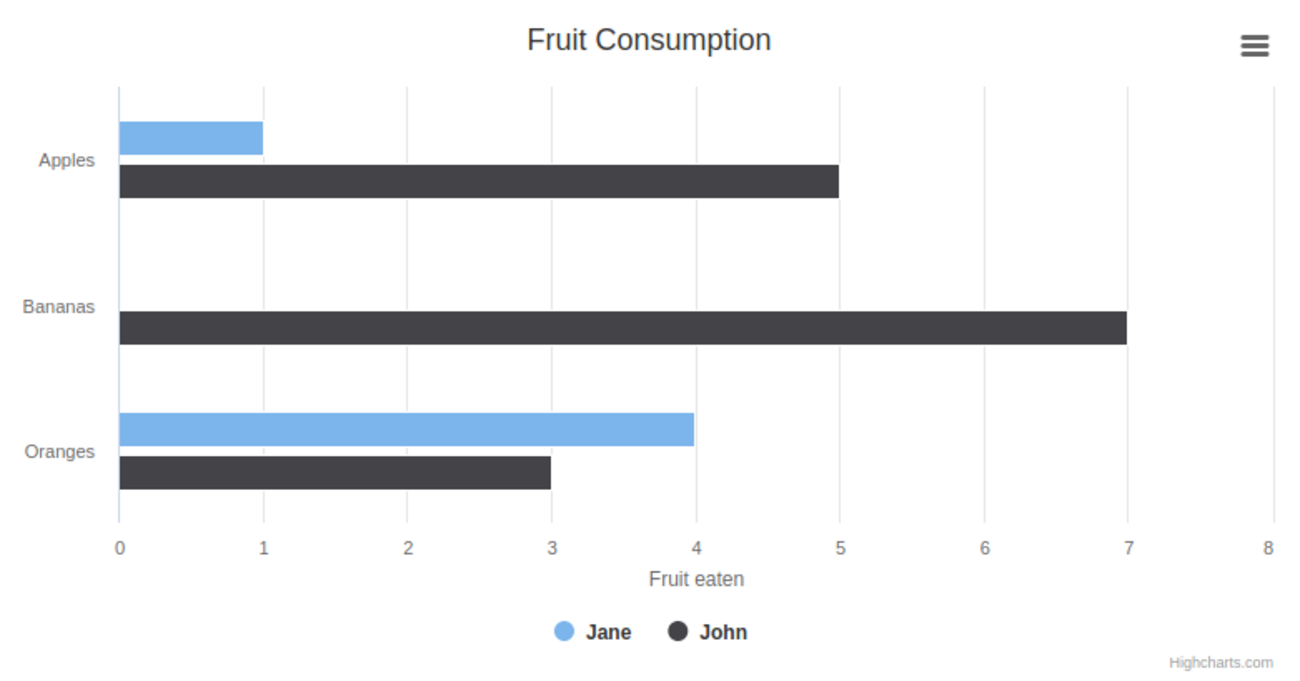Select the axis tick label 3
Image resolution: width=1300 pixels, height=681 pixels.
click(x=551, y=548)
